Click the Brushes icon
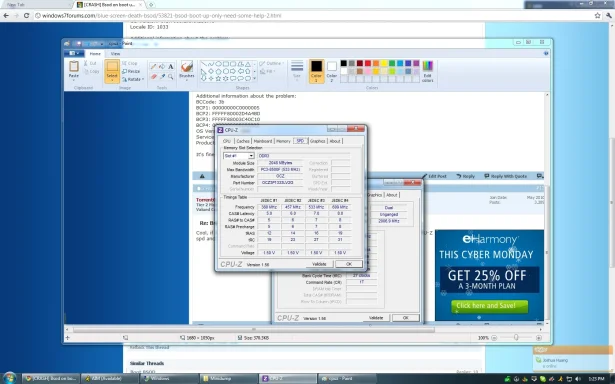Viewport: 615px width, 384px height. click(x=187, y=66)
